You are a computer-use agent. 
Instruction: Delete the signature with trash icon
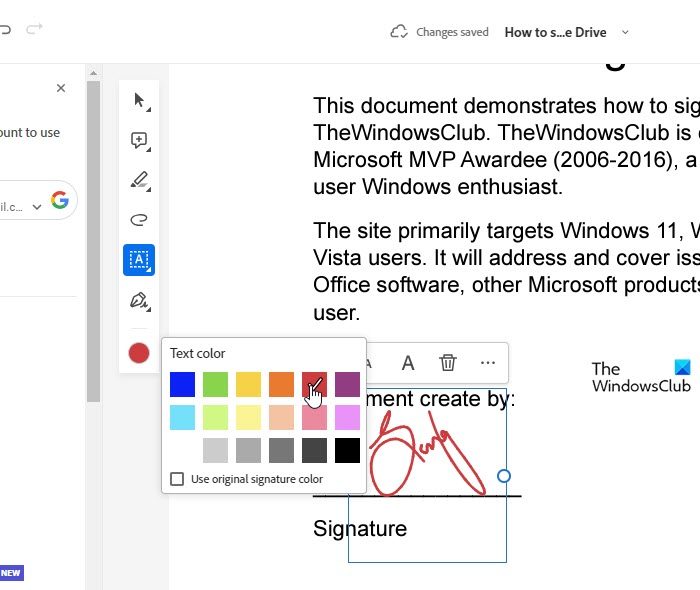(x=448, y=362)
